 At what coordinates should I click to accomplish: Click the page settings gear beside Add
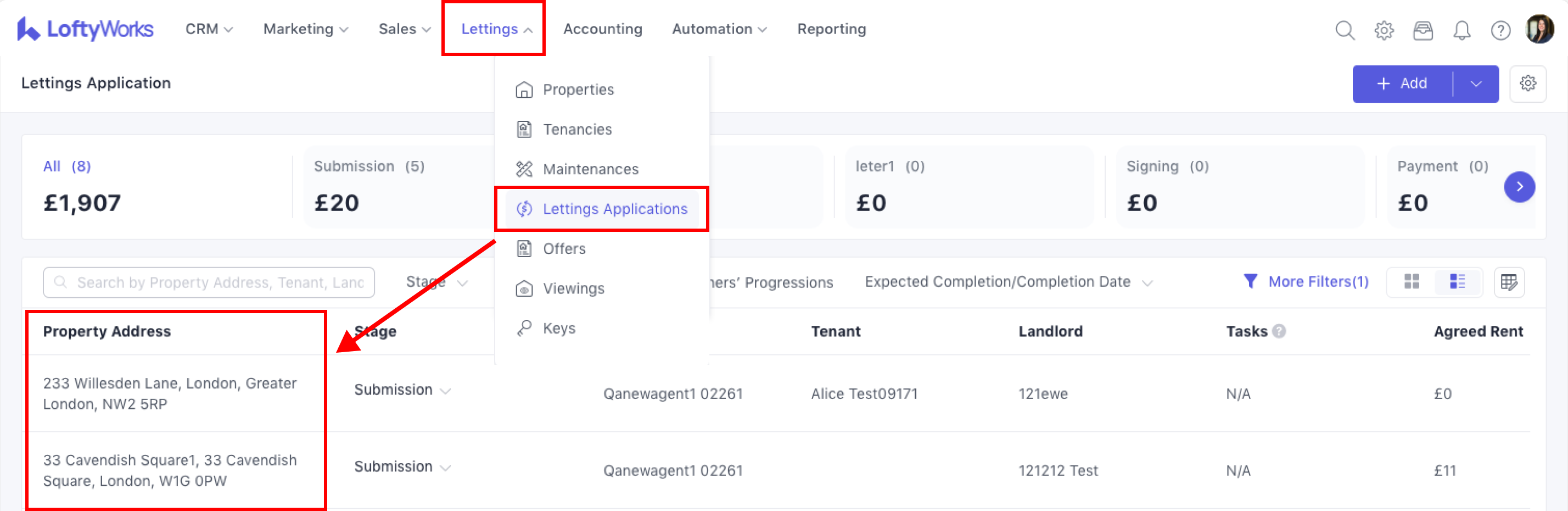[x=1527, y=84]
